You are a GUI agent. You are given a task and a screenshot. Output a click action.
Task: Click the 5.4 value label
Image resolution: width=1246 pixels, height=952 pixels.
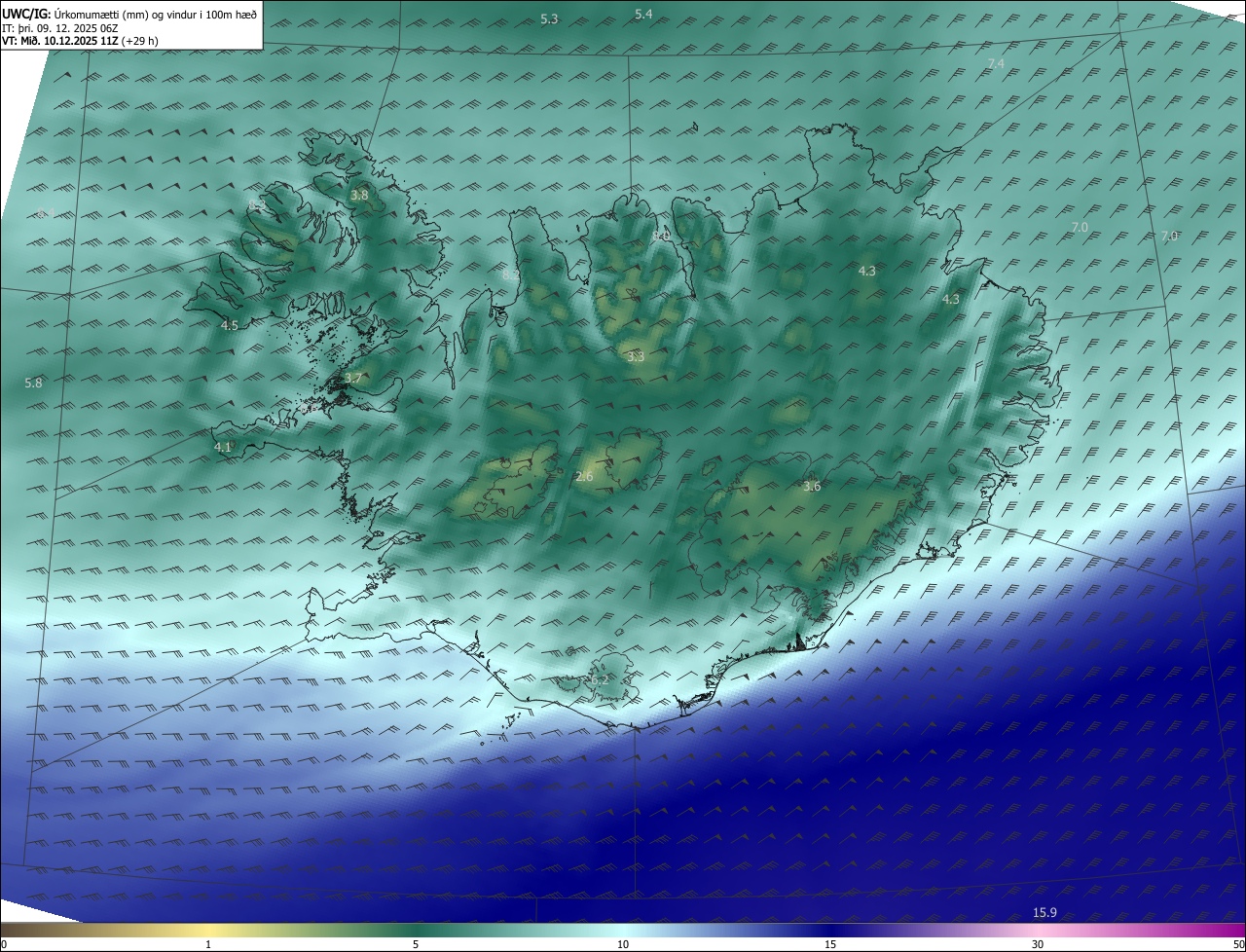[643, 14]
